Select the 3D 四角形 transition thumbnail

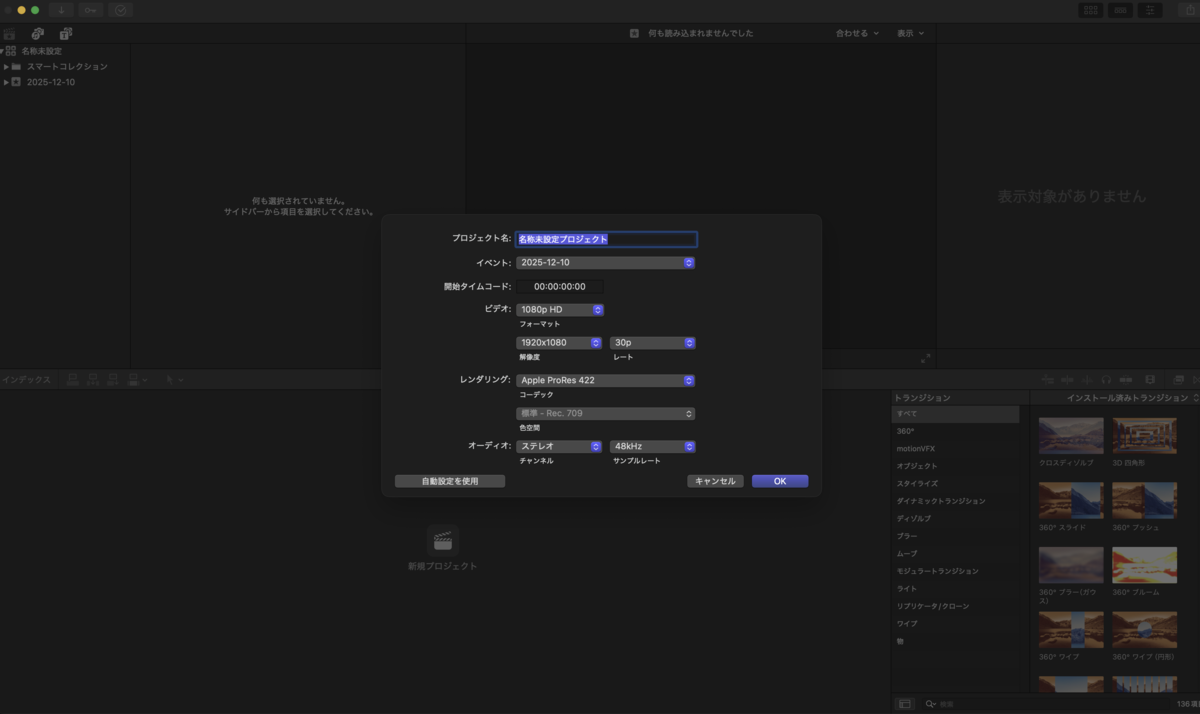click(x=1145, y=436)
